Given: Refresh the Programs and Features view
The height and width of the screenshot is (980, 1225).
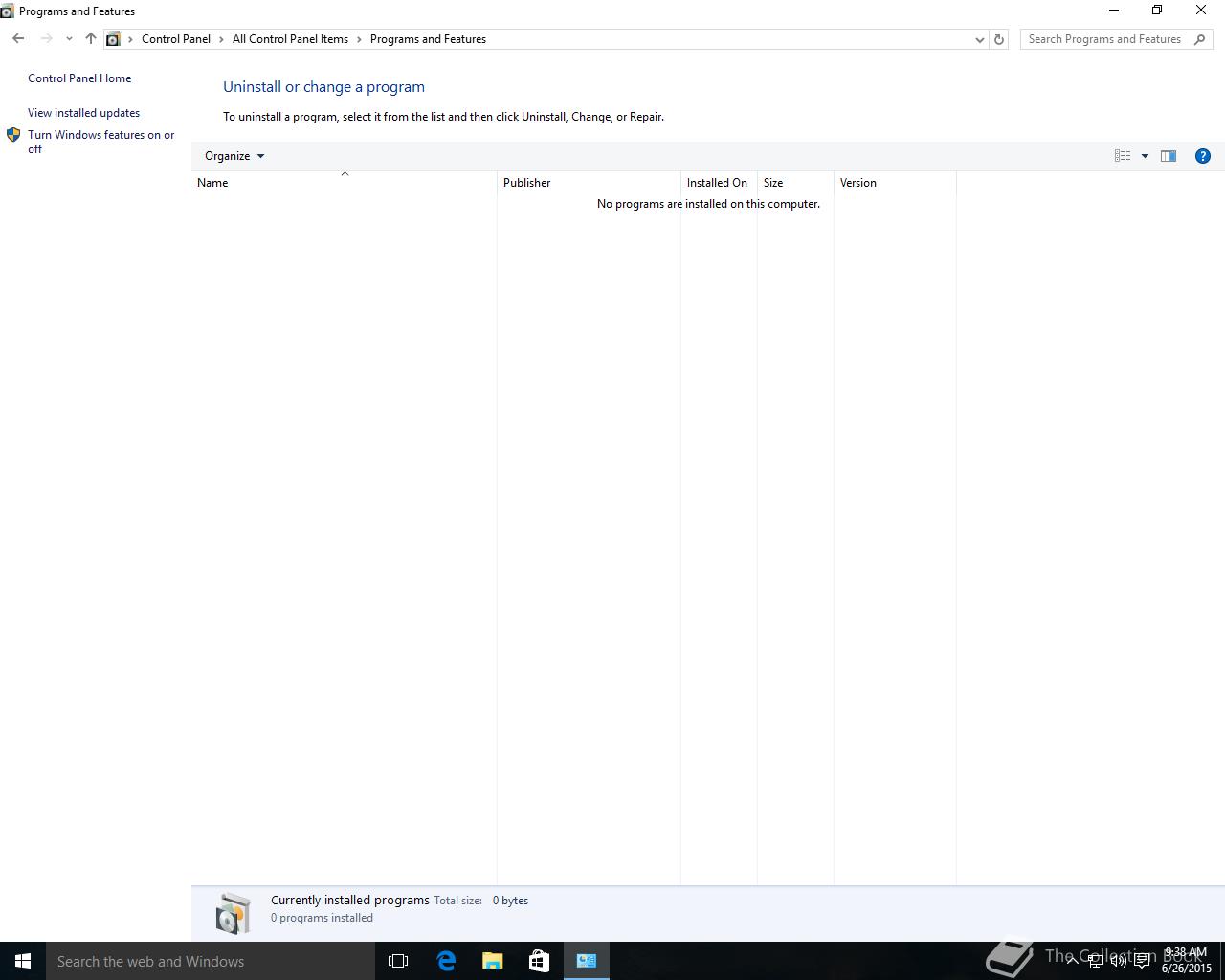Looking at the screenshot, I should tap(999, 39).
